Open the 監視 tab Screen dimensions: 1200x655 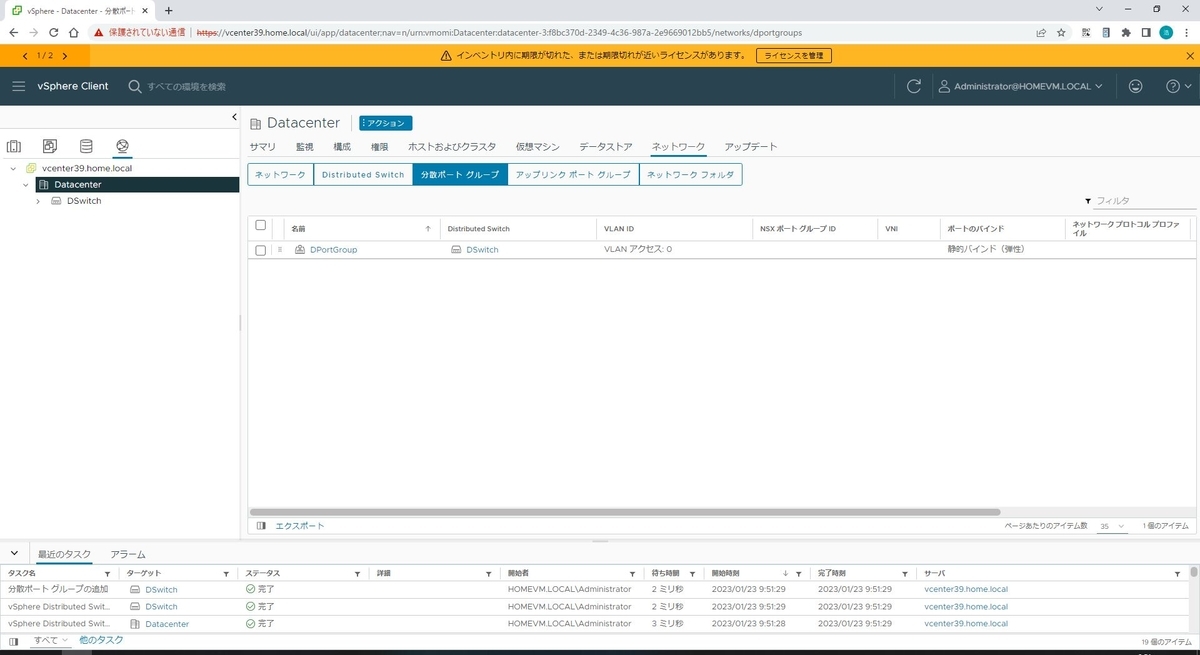(304, 147)
